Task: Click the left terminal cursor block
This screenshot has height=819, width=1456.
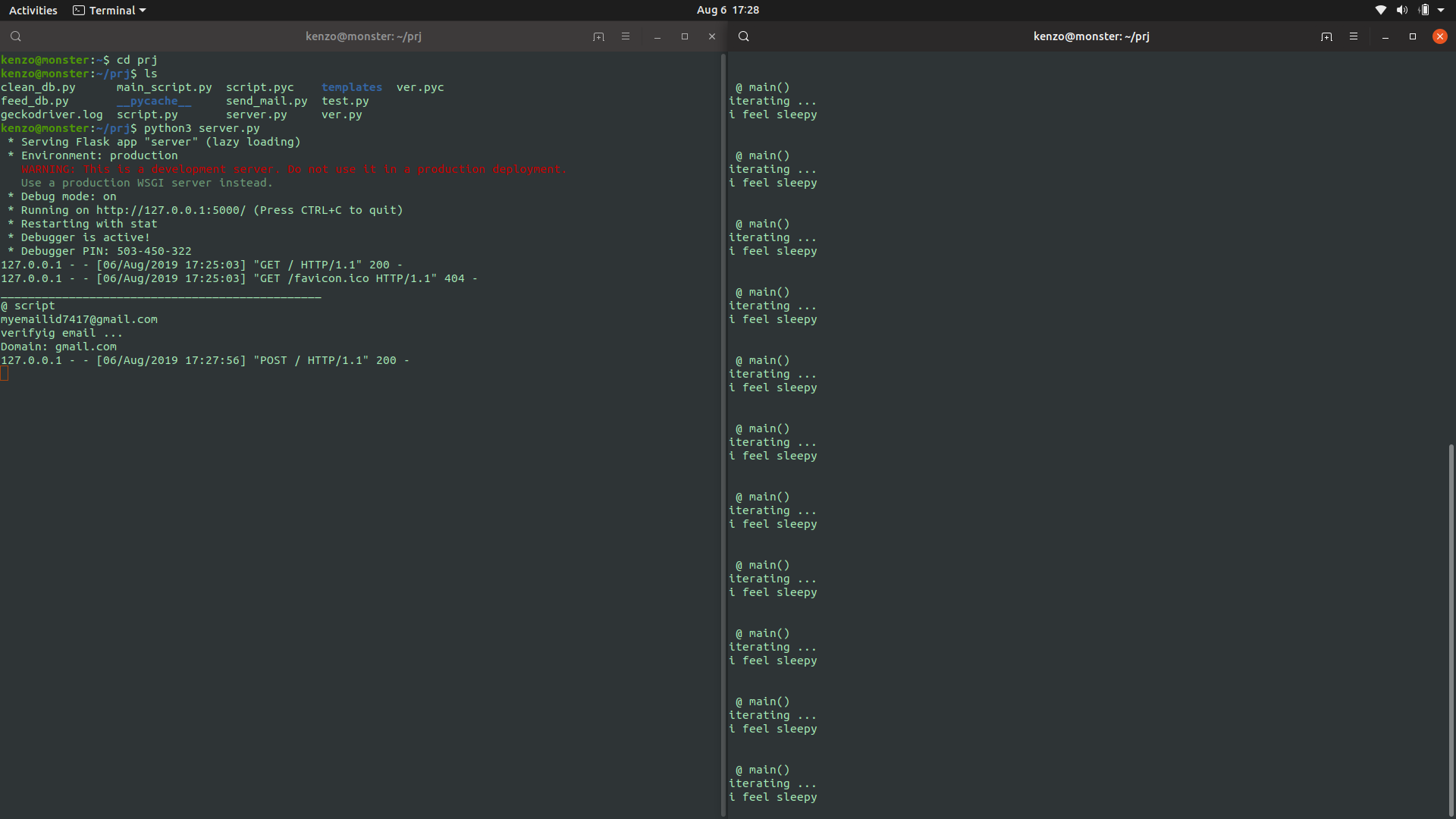Action: pyautogui.click(x=5, y=373)
